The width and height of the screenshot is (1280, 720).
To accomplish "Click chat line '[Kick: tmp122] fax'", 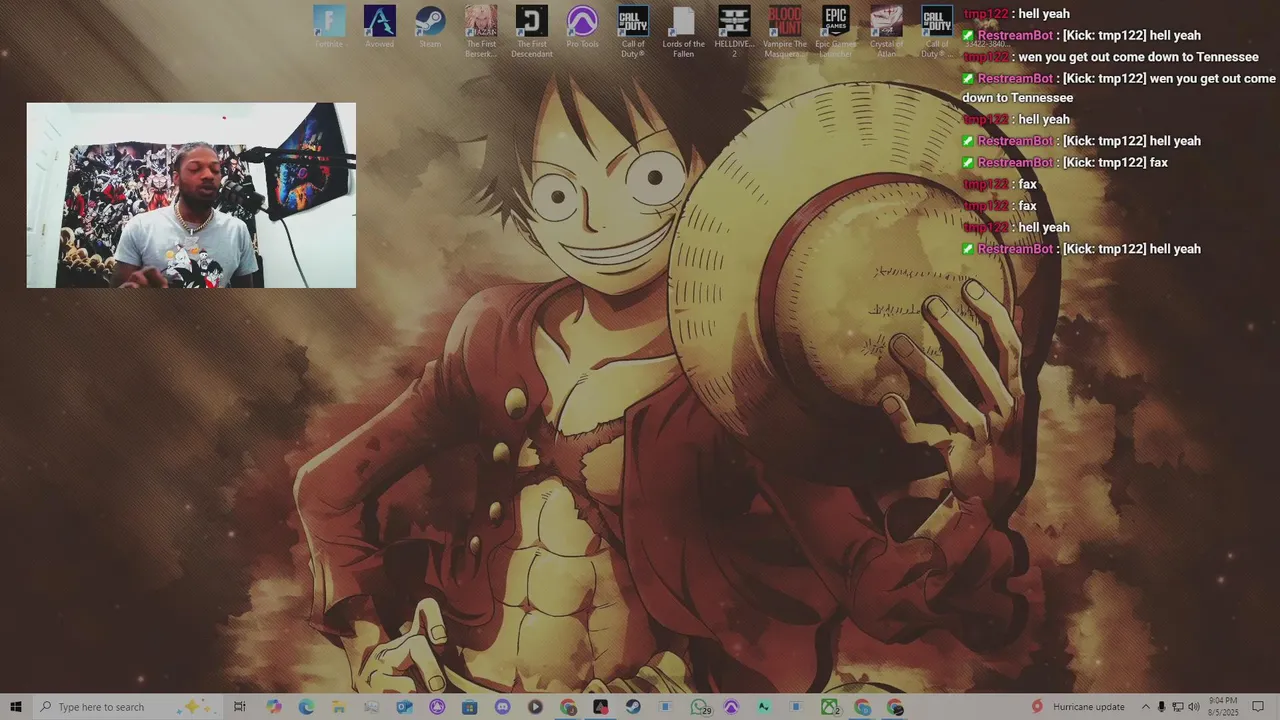I will click(1115, 162).
